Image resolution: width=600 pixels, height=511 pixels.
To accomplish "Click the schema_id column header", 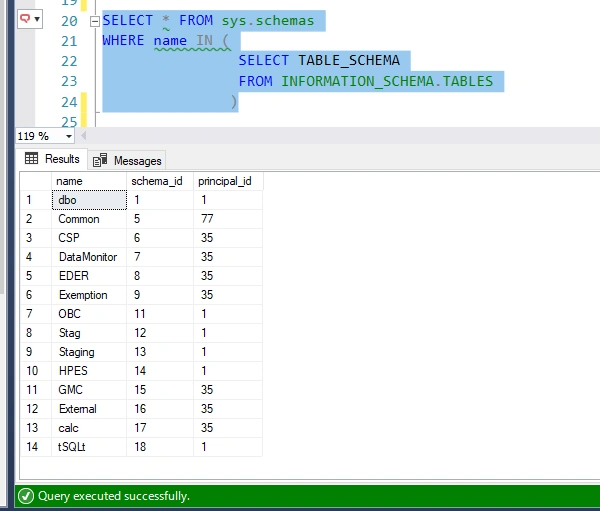I will 160,181.
